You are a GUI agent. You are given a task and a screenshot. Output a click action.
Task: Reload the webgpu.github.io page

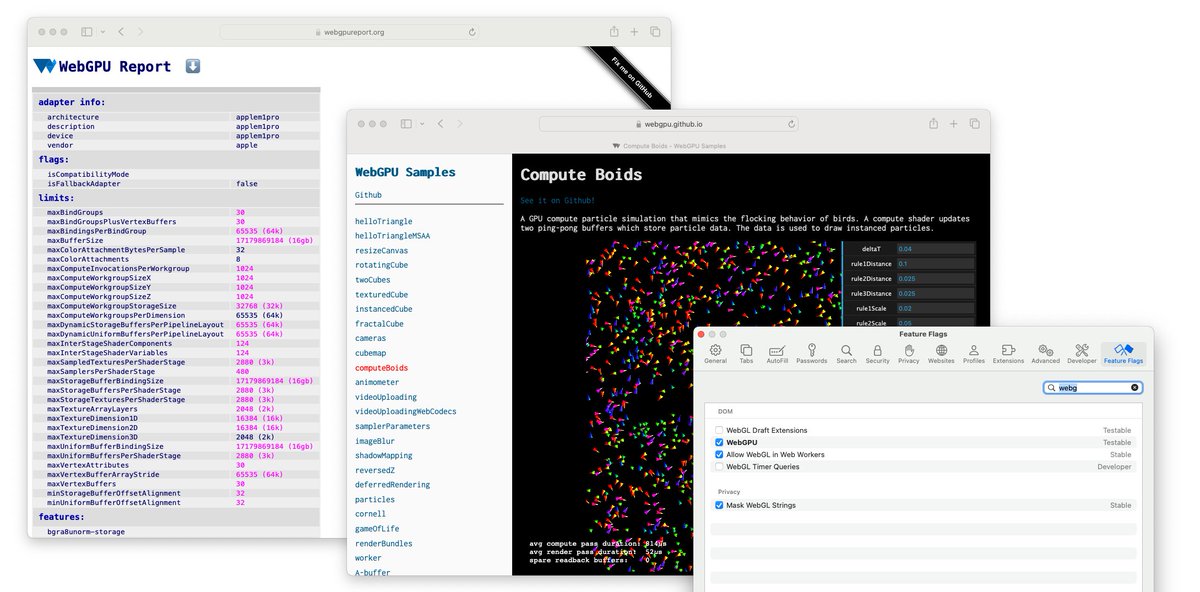point(792,124)
